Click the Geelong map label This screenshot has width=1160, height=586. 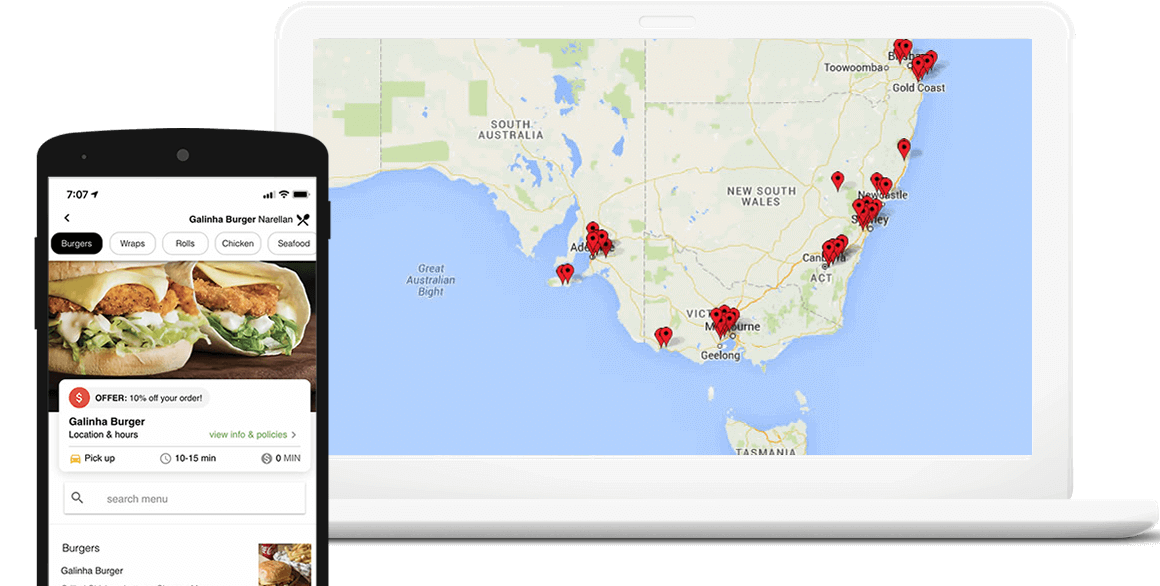tap(721, 356)
